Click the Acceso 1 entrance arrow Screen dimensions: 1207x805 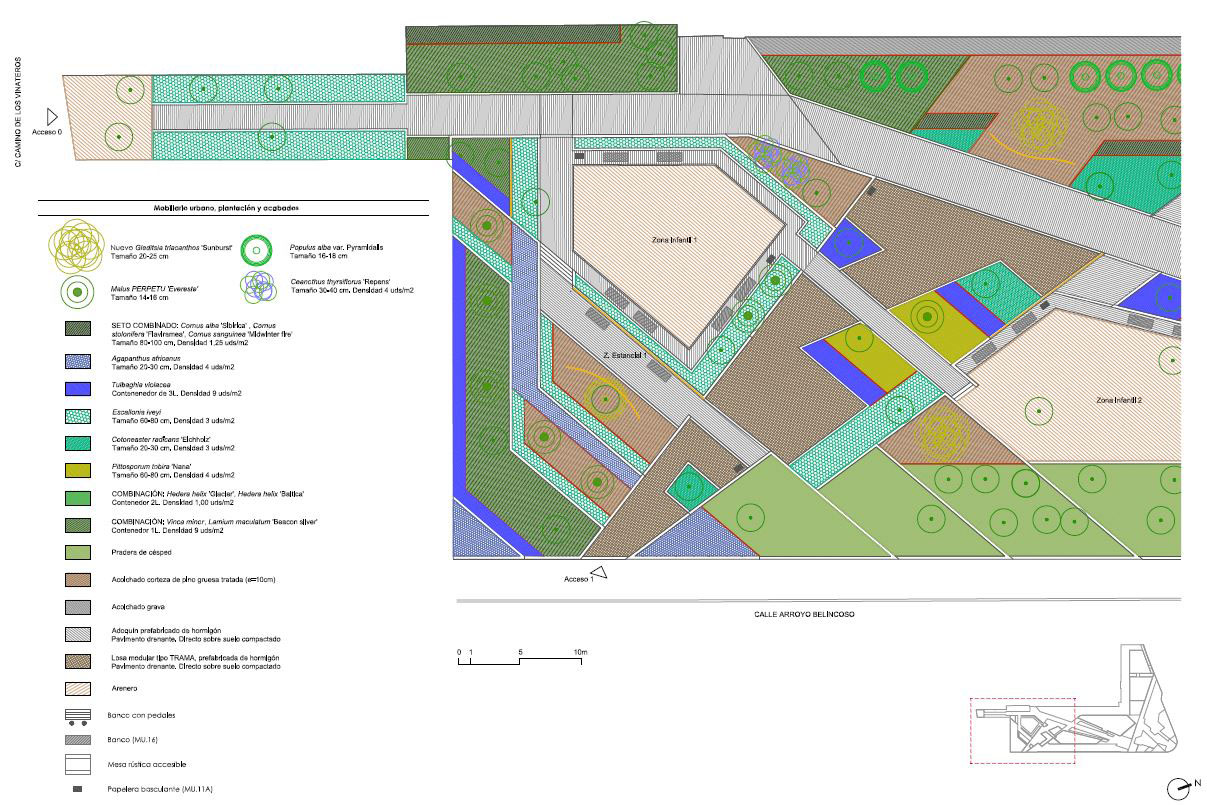pos(603,573)
